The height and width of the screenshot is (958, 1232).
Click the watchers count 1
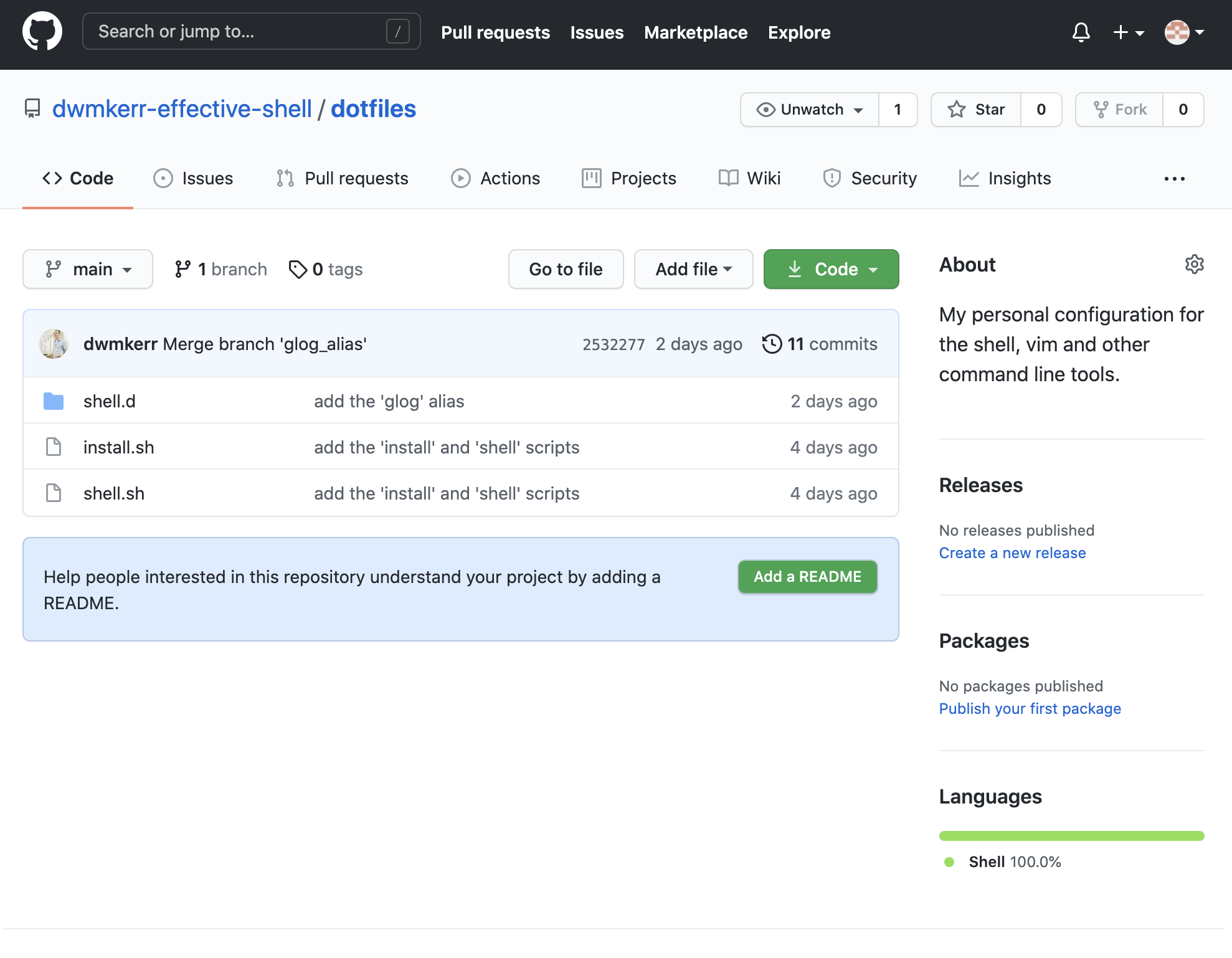pos(898,110)
